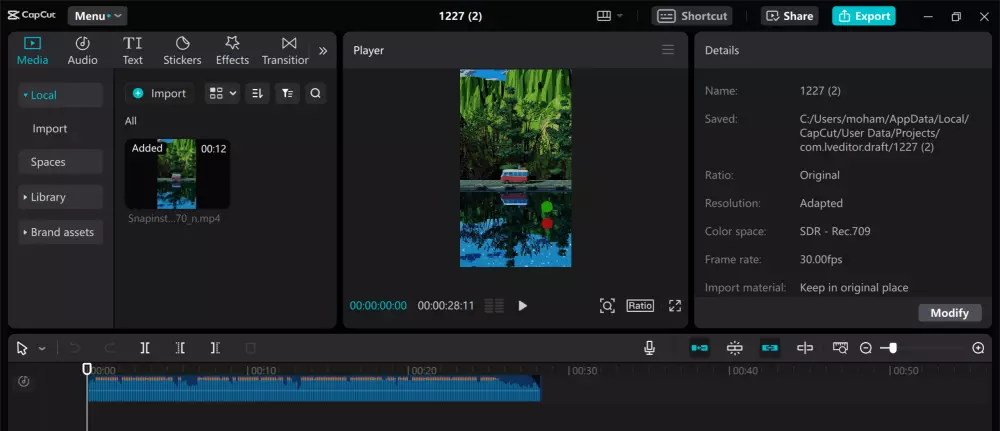Click the total duration 00:00:28:11
The image size is (1000, 431).
tap(446, 305)
